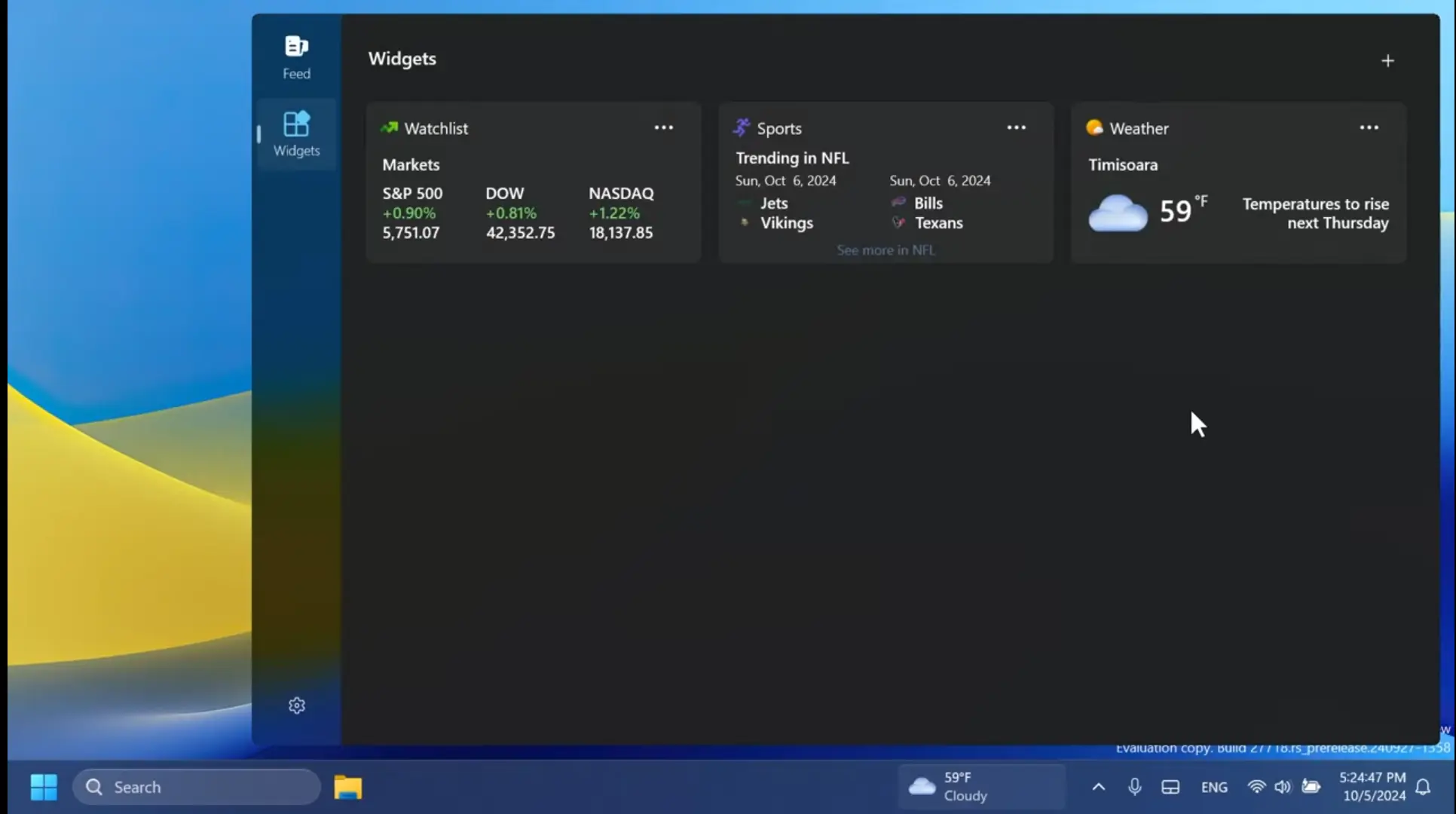Click the Jets team logo
The image size is (1456, 814).
tap(745, 203)
